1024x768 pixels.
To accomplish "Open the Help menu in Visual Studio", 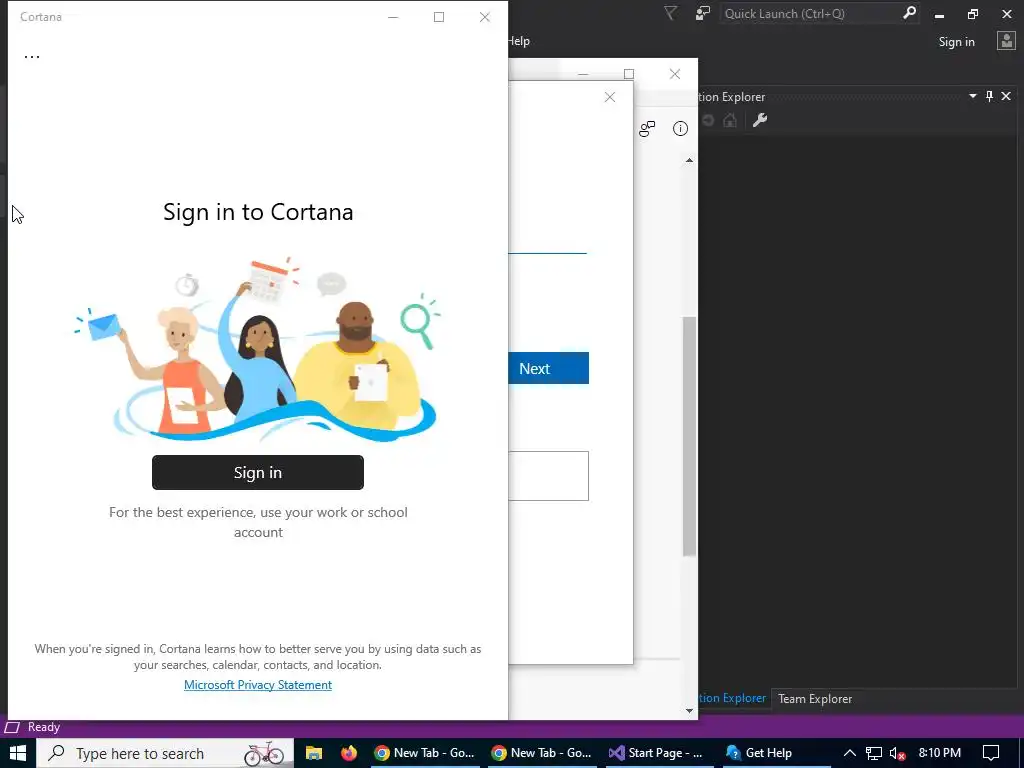I will pos(519,40).
